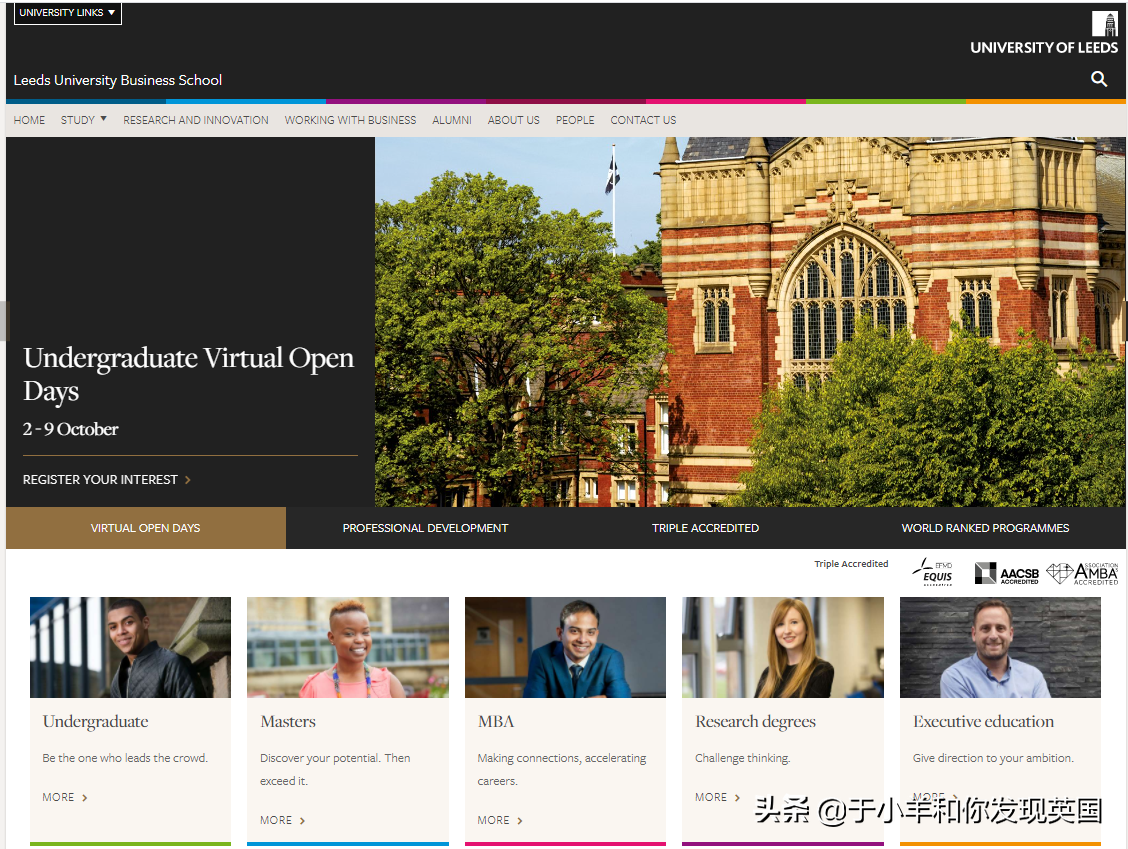The width and height of the screenshot is (1128, 849).
Task: Click the Masters student photo
Action: point(347,648)
